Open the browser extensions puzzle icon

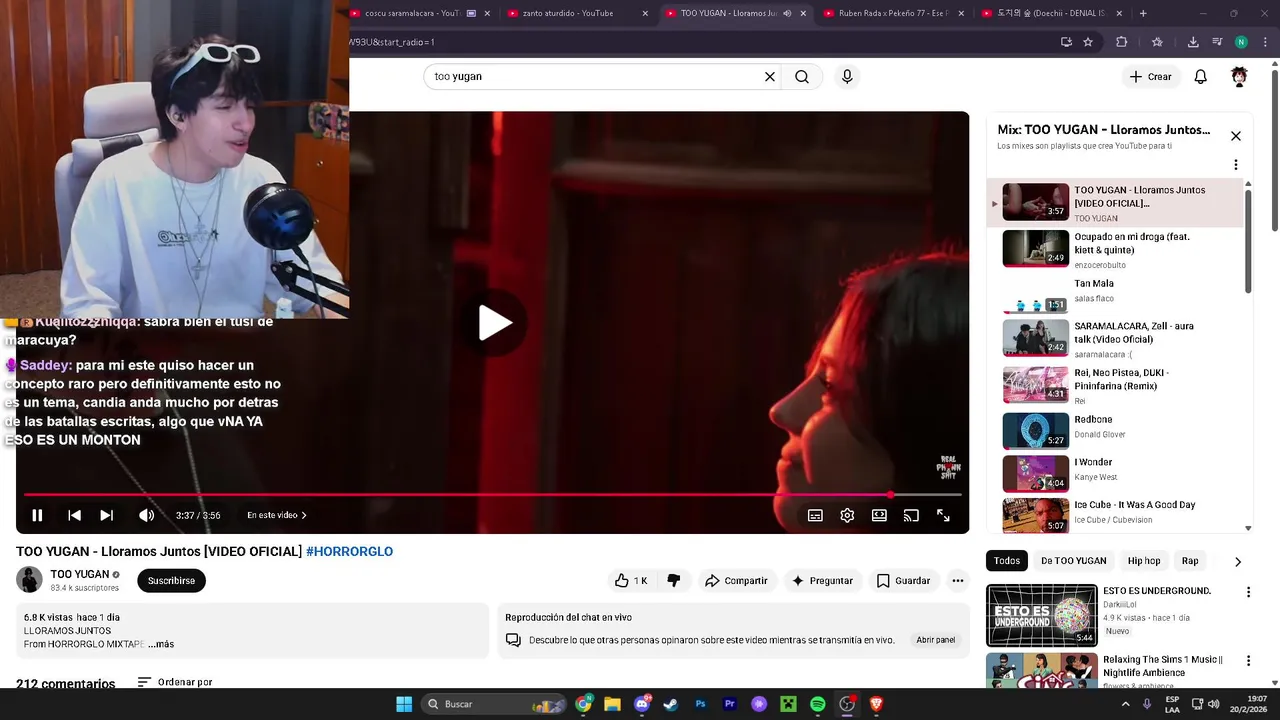tap(1121, 42)
